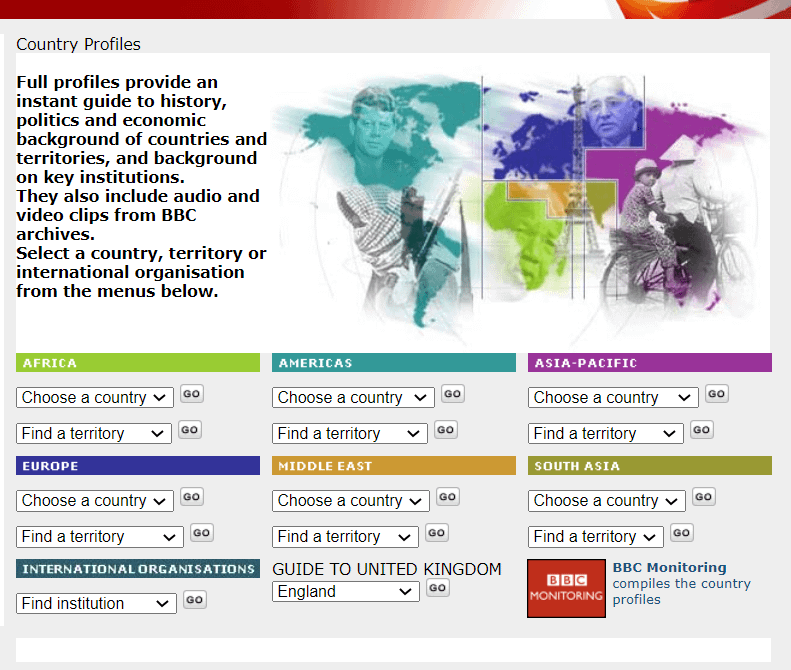
Task: Click GO beside Middle East country dropdown
Action: pyautogui.click(x=447, y=497)
